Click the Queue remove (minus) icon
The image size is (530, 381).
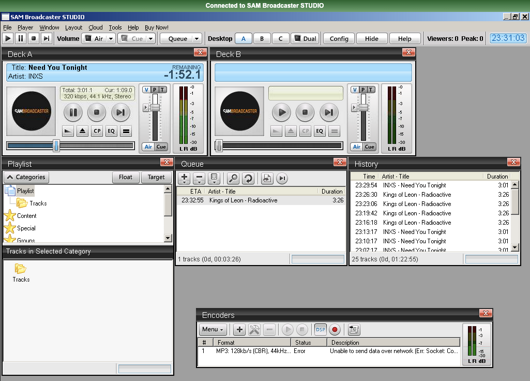click(x=199, y=178)
